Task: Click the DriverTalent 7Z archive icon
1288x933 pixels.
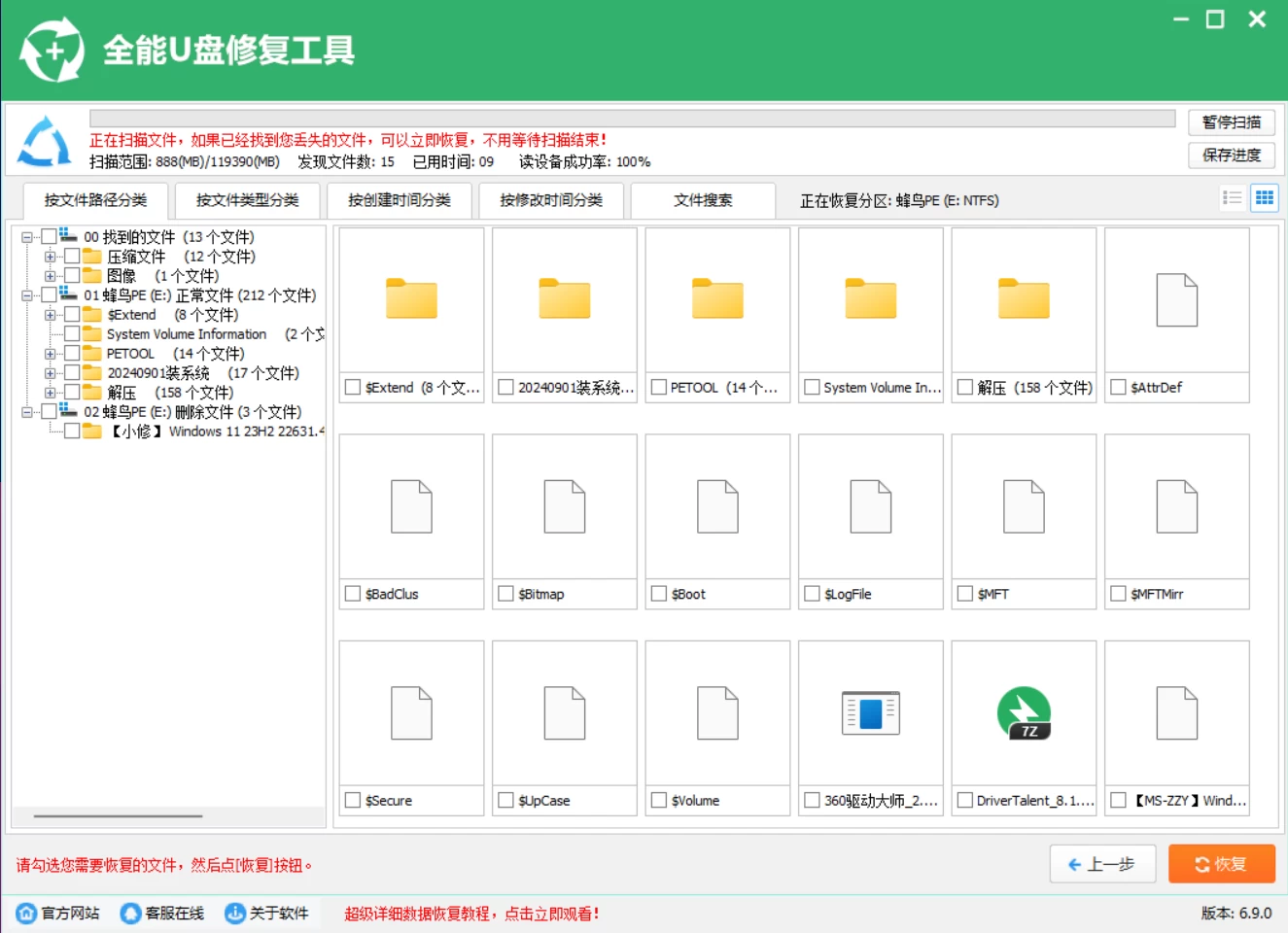Action: pyautogui.click(x=1024, y=713)
